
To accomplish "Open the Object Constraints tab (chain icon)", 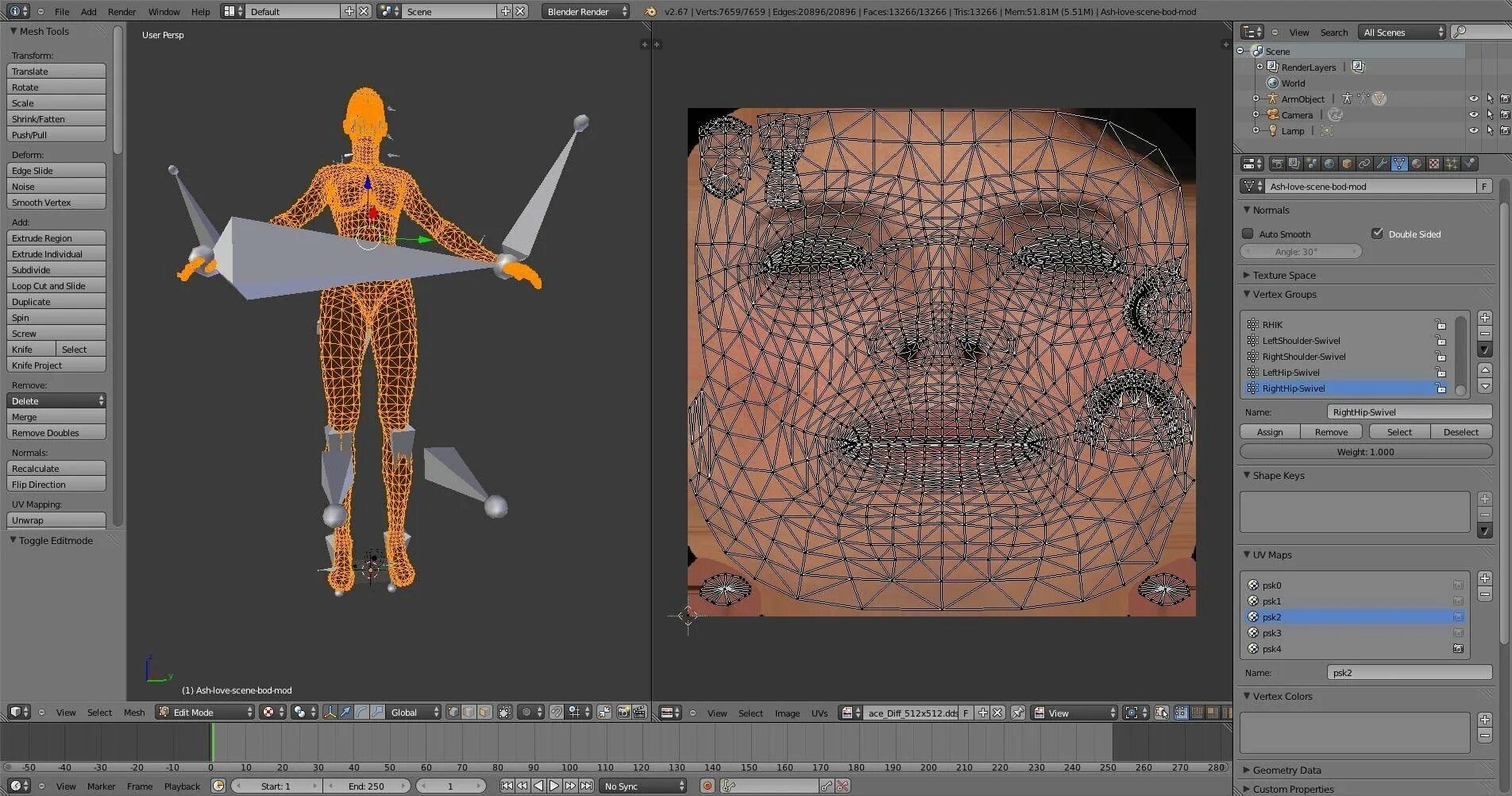I will [x=1364, y=164].
